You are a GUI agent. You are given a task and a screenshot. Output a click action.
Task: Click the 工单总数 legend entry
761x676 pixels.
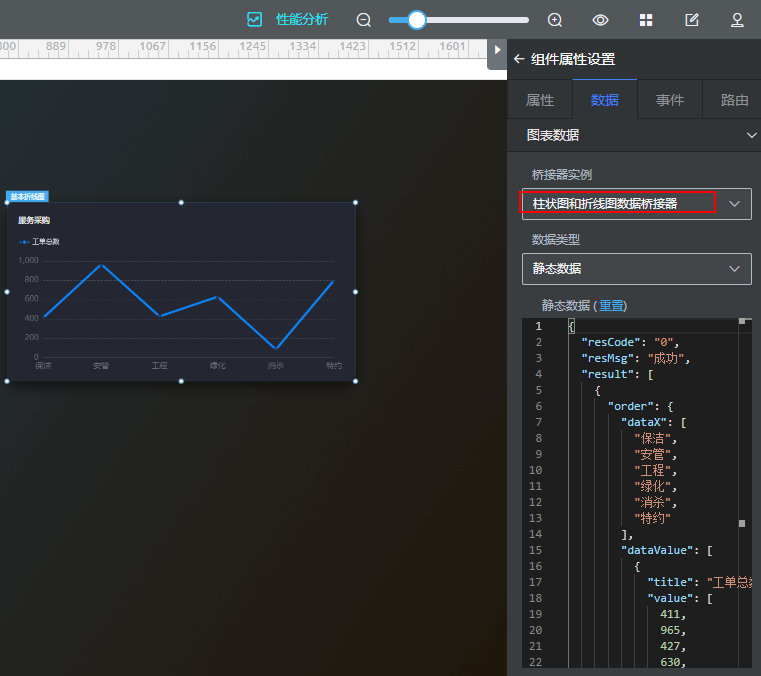point(39,242)
